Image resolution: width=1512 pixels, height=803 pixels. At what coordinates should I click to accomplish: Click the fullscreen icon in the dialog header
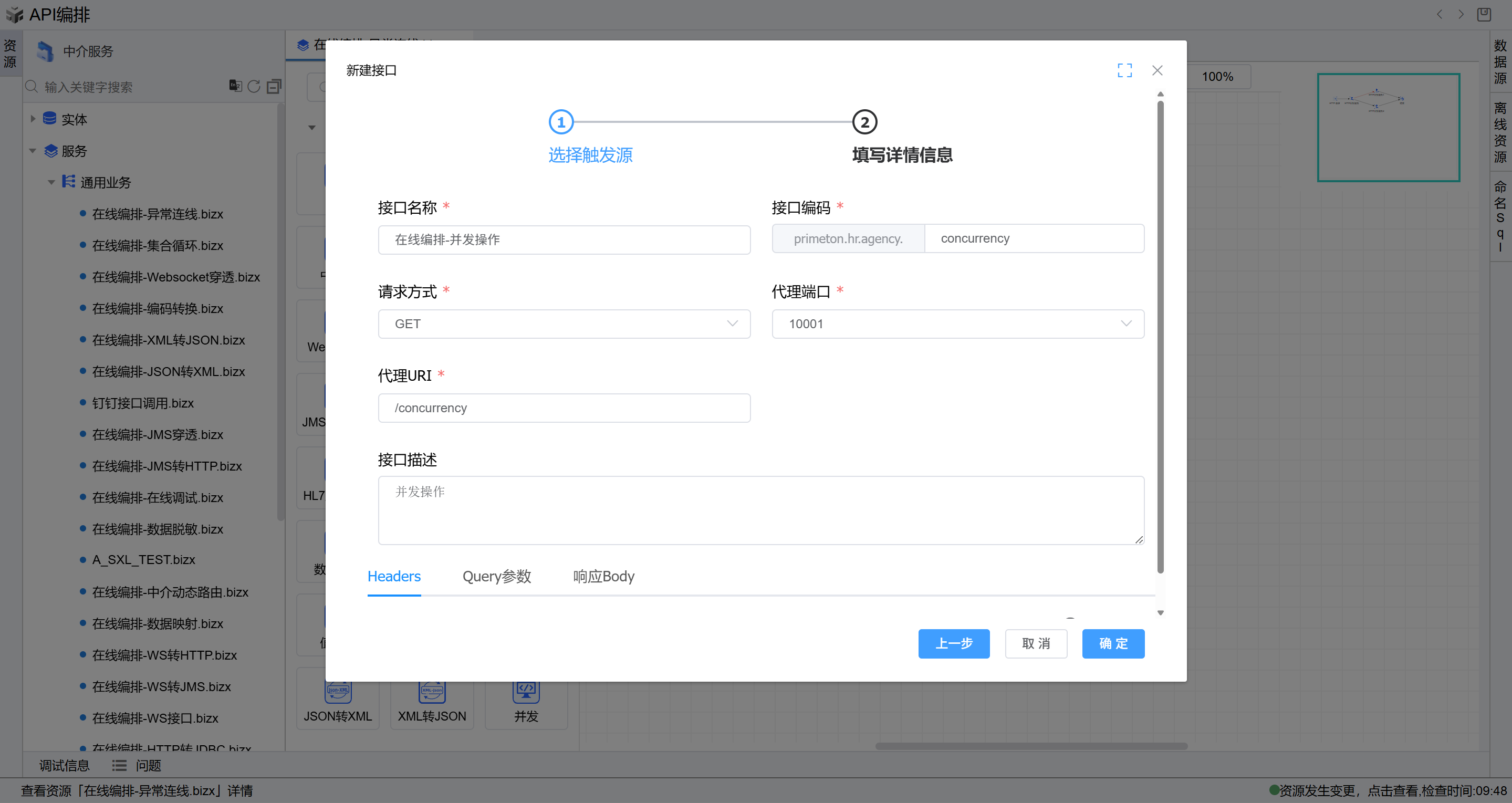tap(1124, 70)
